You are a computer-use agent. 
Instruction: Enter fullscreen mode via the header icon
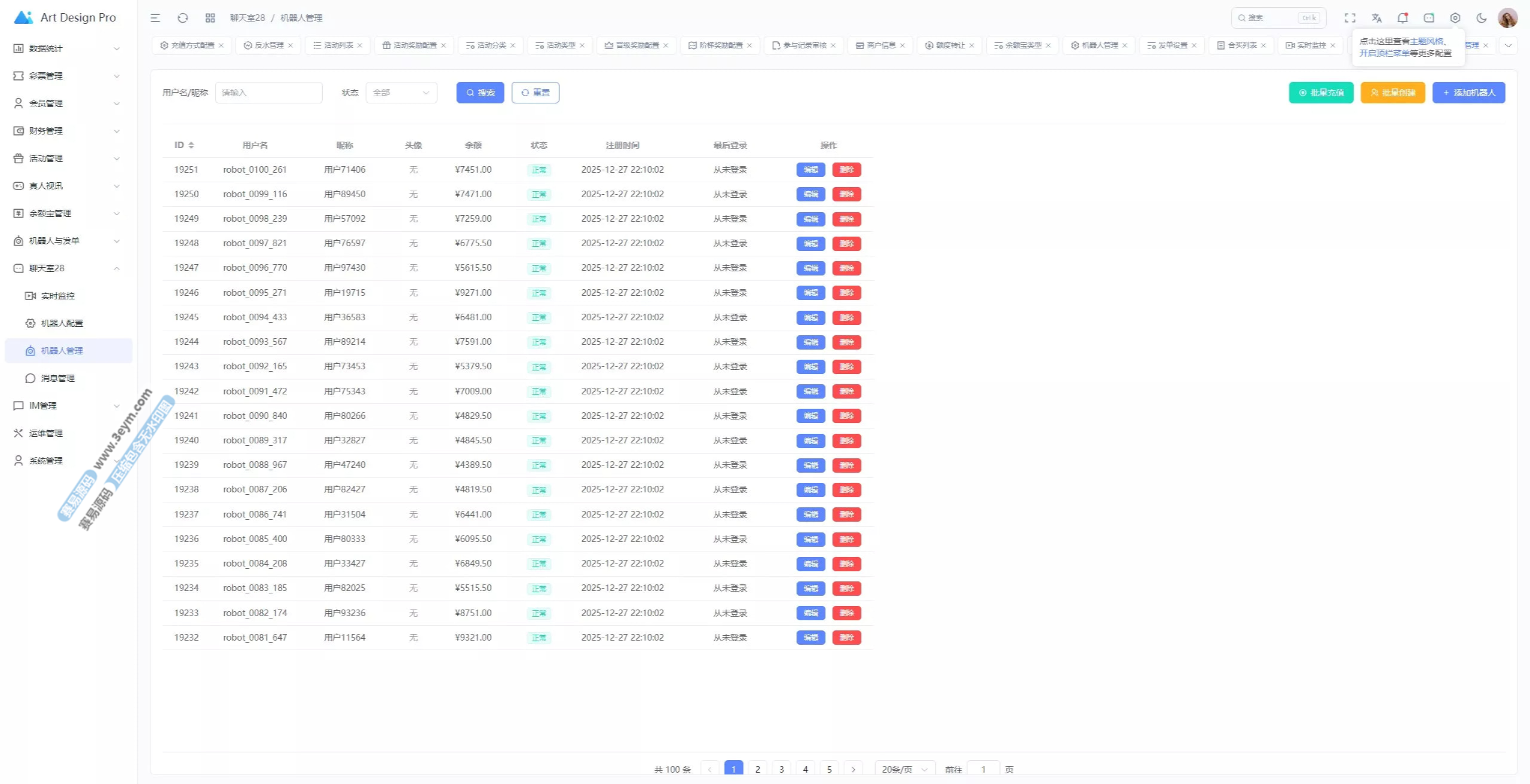tap(1350, 18)
